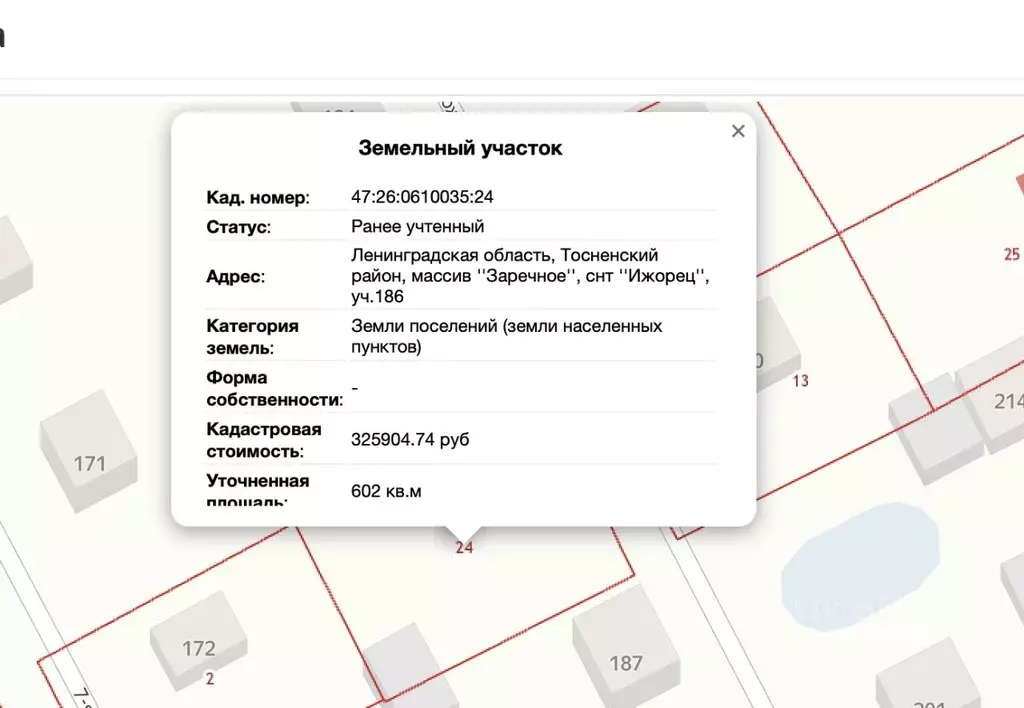The width and height of the screenshot is (1024, 708).
Task: Click parcel label 2 near parcel 172
Action: click(x=209, y=679)
